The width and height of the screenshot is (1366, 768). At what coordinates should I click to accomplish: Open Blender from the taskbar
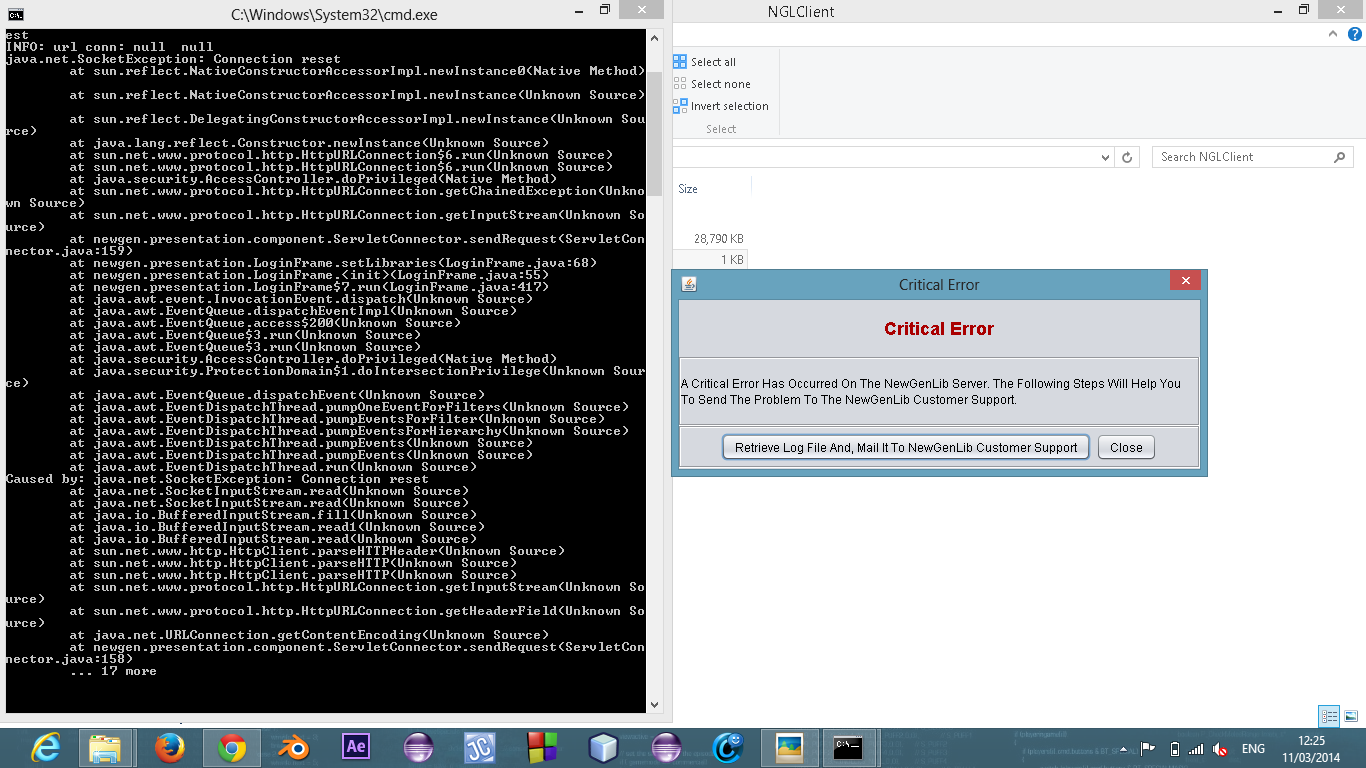coord(294,747)
